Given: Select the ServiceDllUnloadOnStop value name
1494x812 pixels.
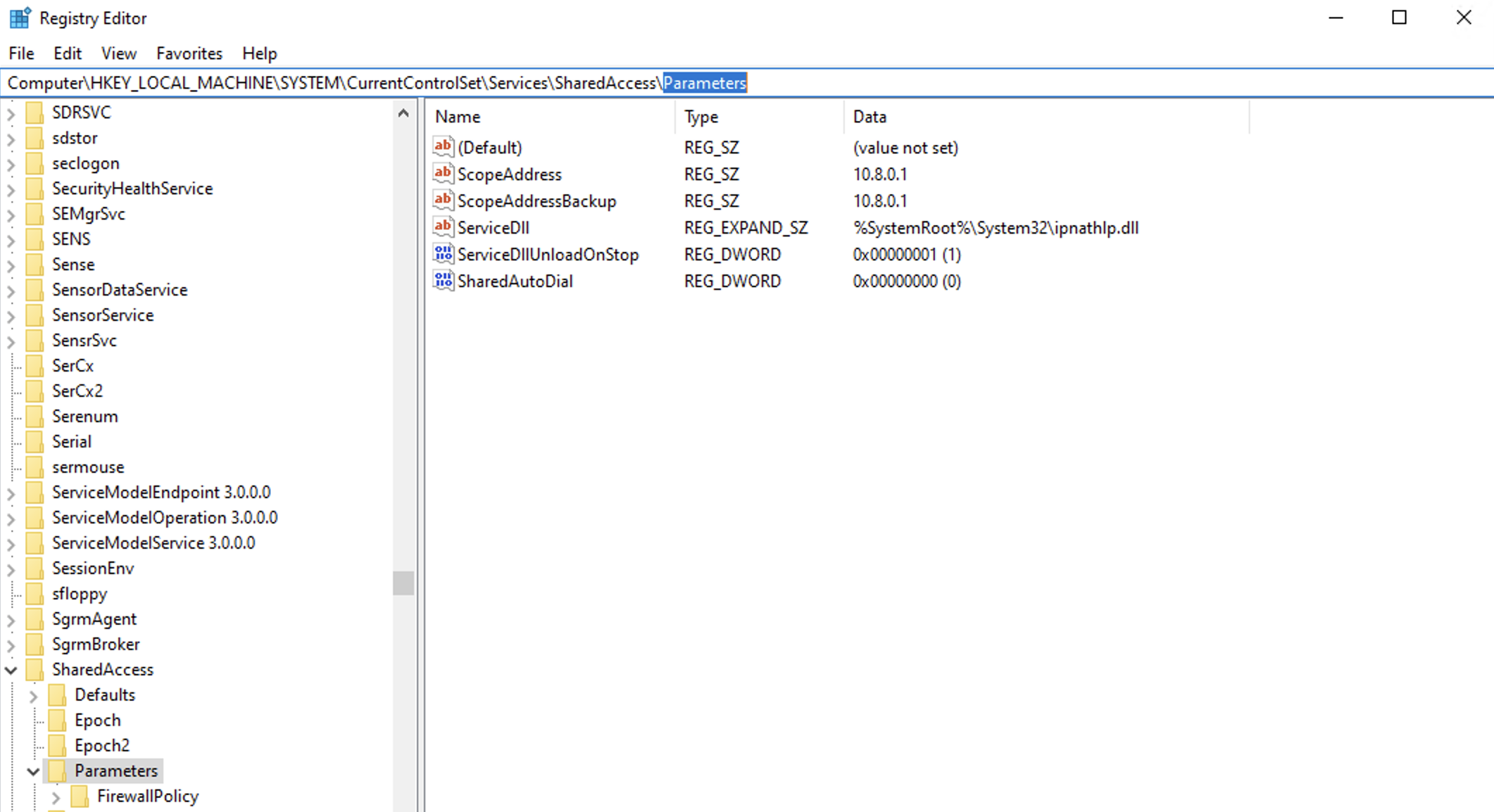Looking at the screenshot, I should [x=548, y=255].
